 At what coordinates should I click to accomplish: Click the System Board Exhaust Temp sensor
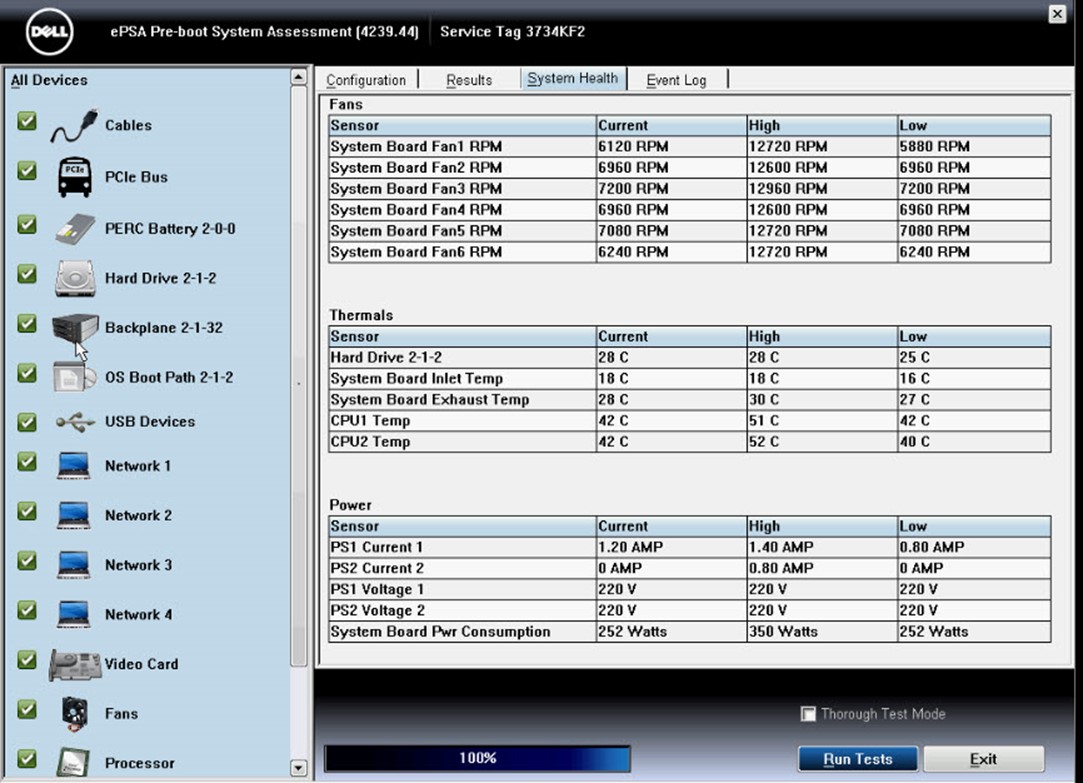point(430,400)
